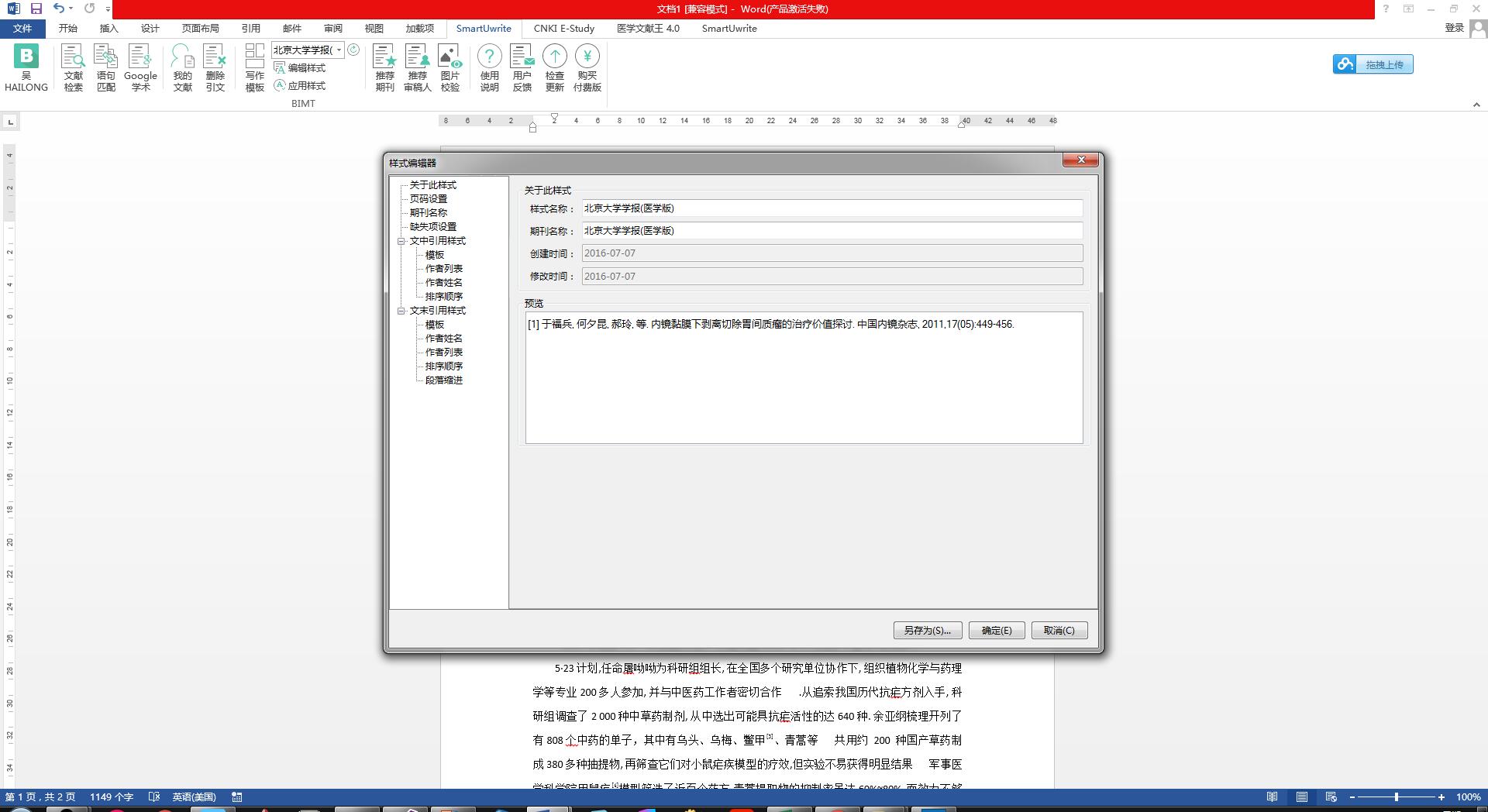The height and width of the screenshot is (812, 1488).
Task: Click 编辑样式 edit style
Action: (299, 68)
